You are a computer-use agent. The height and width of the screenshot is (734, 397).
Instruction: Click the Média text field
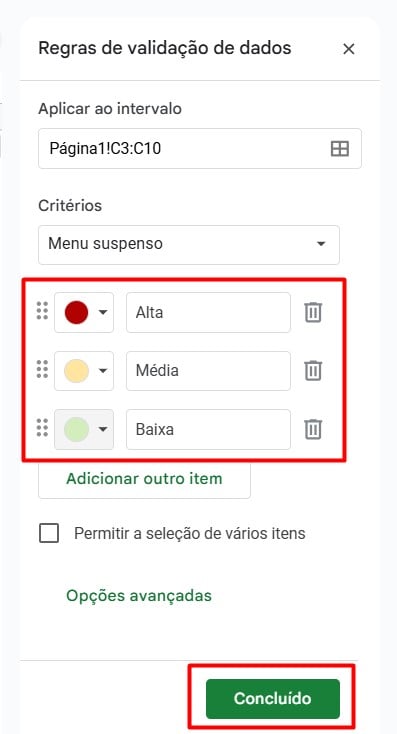tap(208, 371)
